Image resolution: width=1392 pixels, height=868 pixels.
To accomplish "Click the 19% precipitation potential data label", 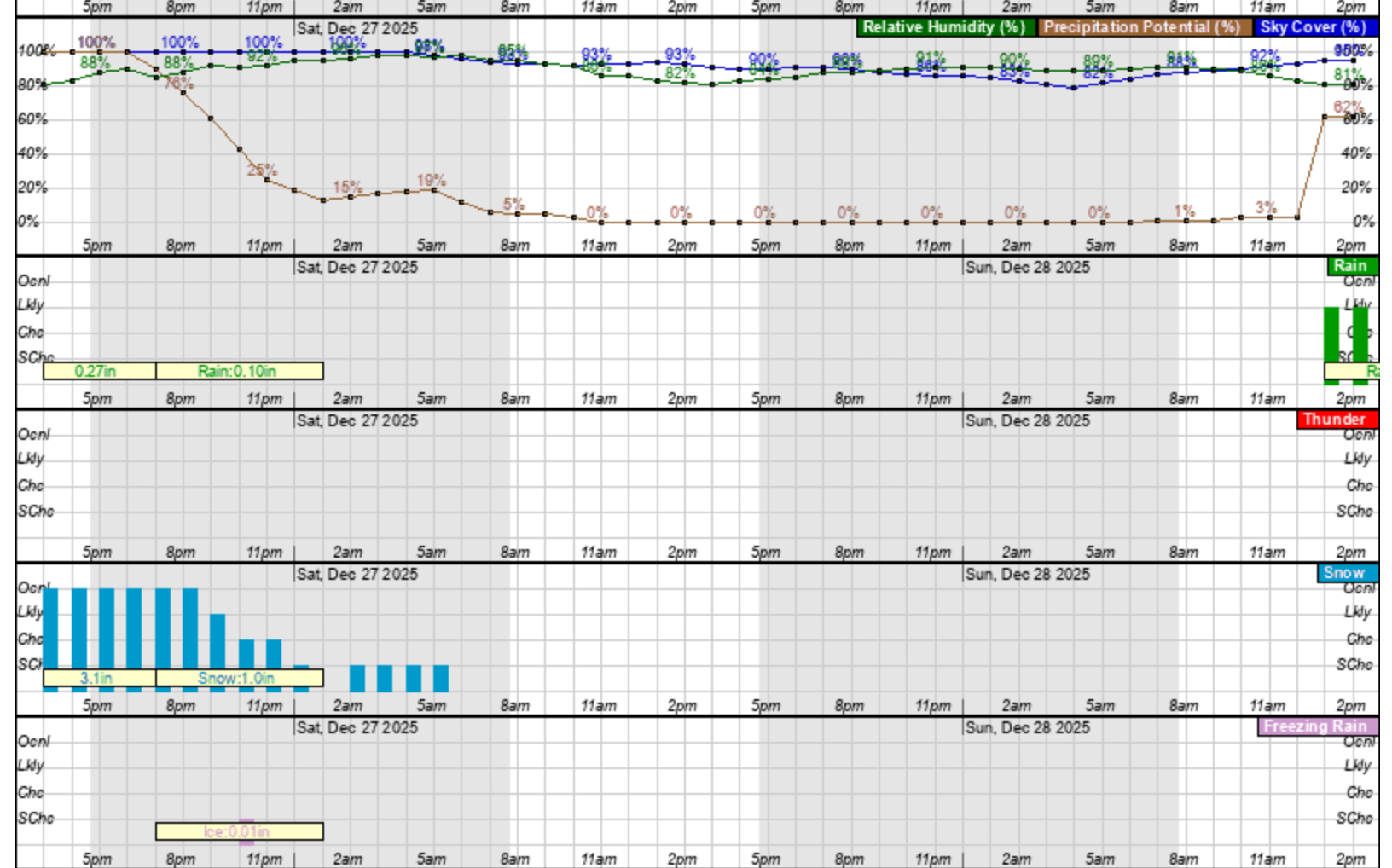I will 432,180.
